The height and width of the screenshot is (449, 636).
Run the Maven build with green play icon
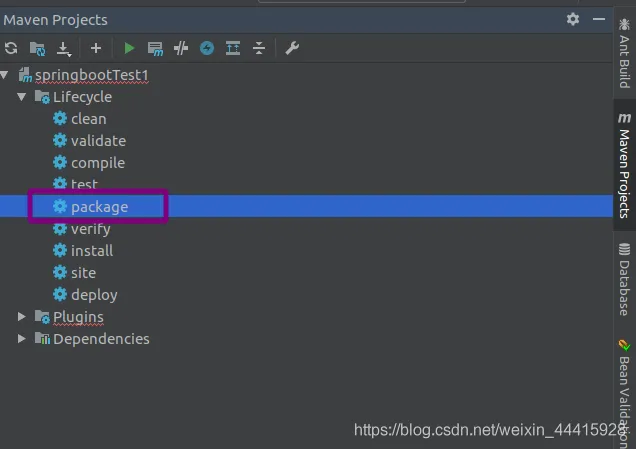click(x=129, y=48)
